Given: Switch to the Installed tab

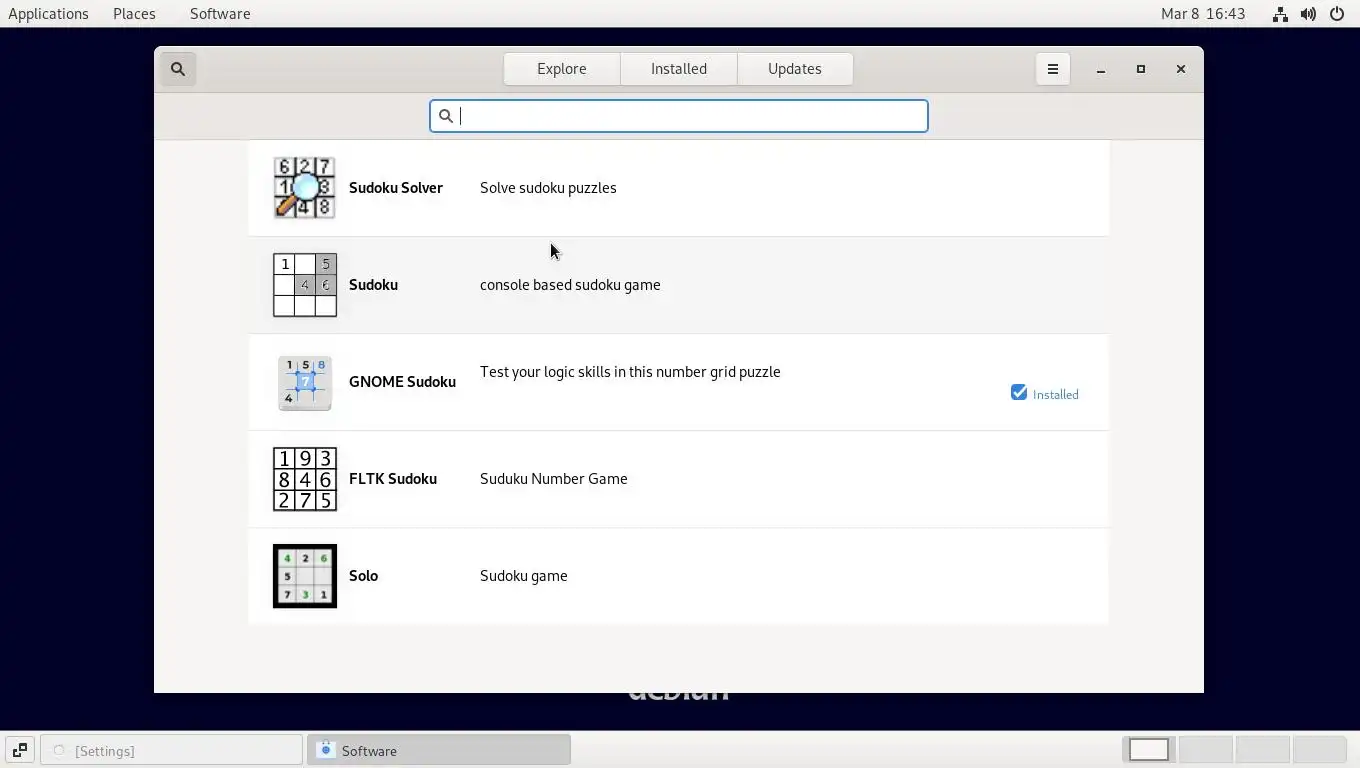Looking at the screenshot, I should 679,69.
